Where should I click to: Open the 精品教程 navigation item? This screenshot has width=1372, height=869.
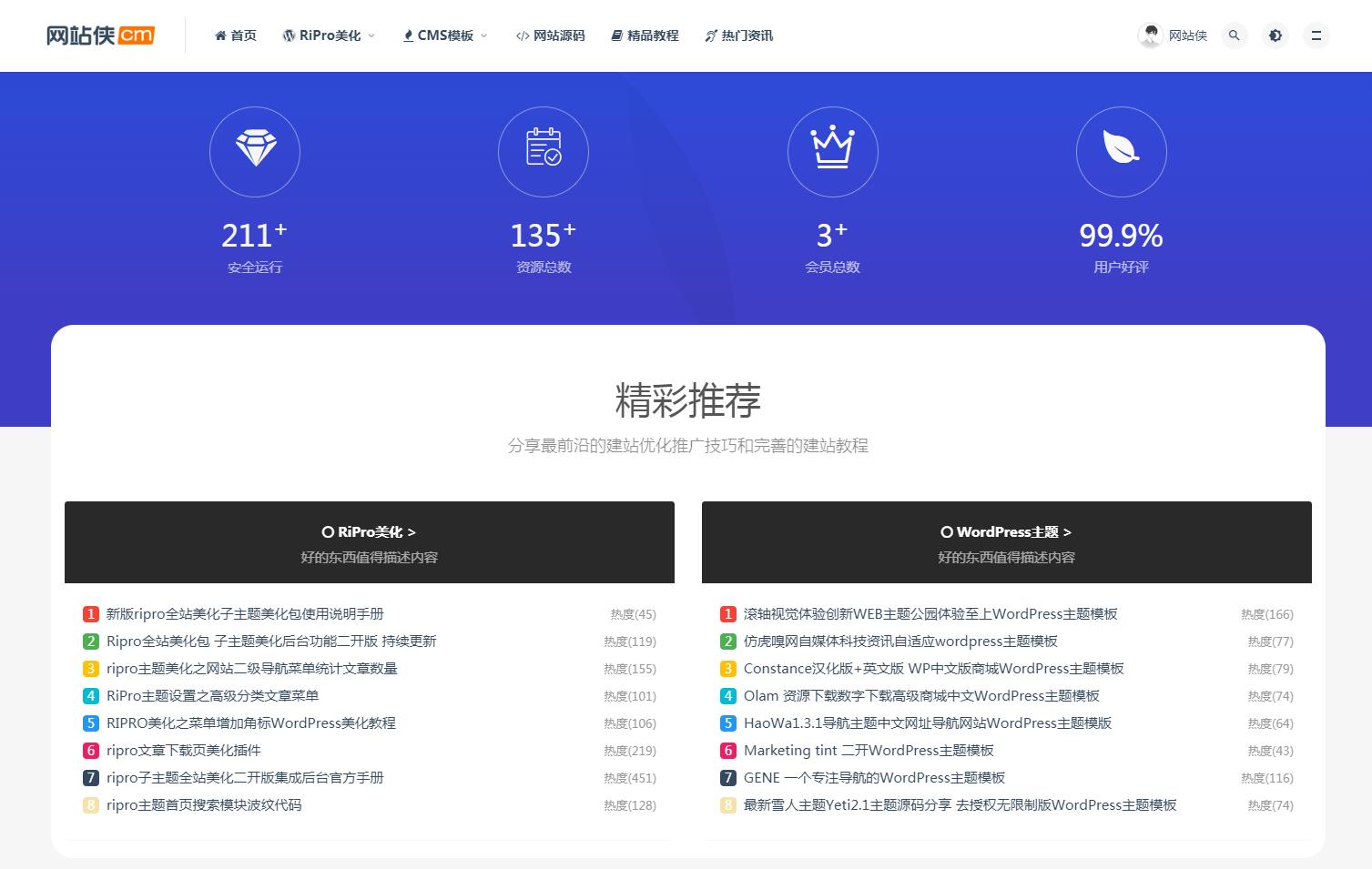(x=645, y=35)
